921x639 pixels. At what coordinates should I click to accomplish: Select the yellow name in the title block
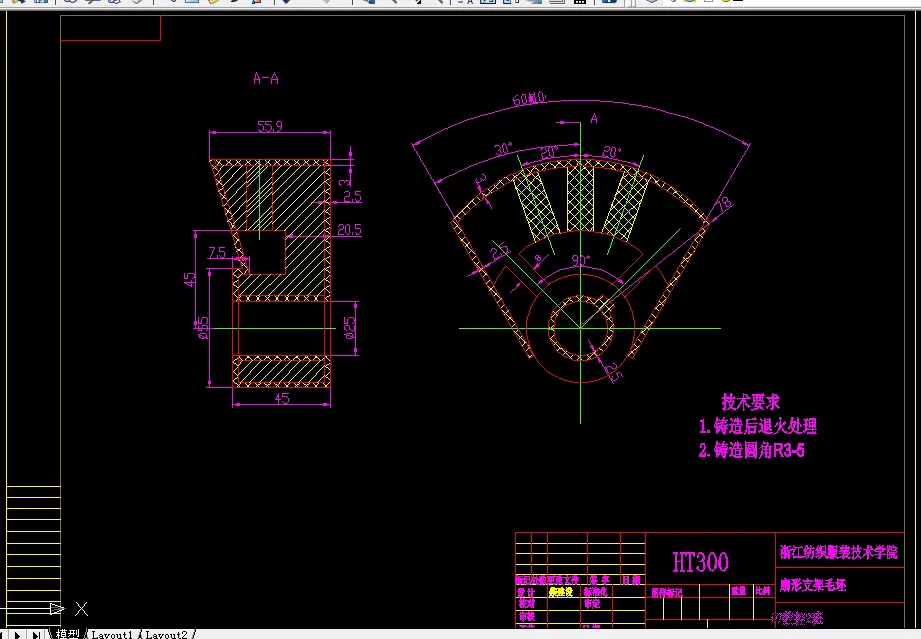tap(561, 592)
